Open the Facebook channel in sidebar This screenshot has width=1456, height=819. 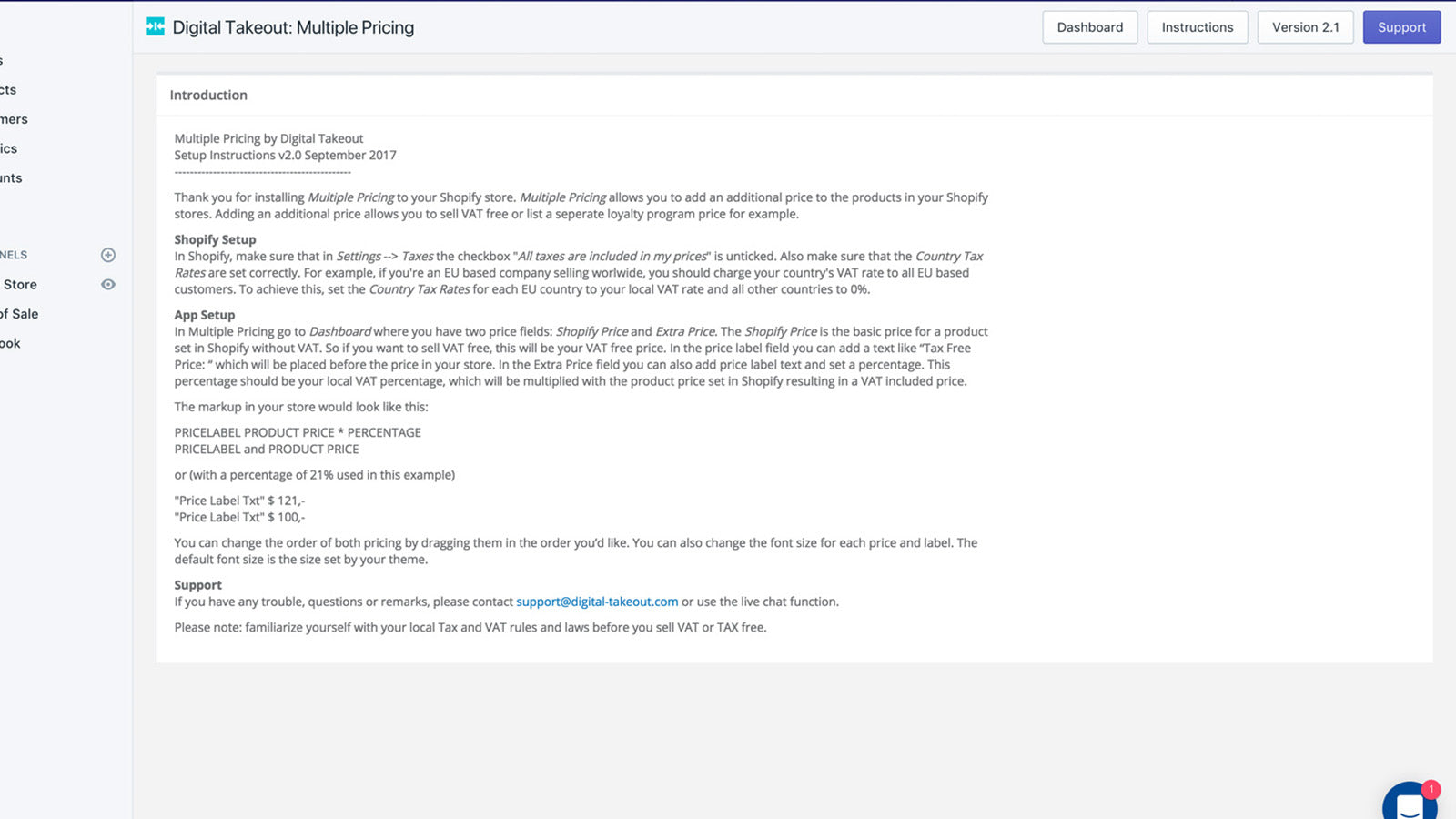[11, 343]
